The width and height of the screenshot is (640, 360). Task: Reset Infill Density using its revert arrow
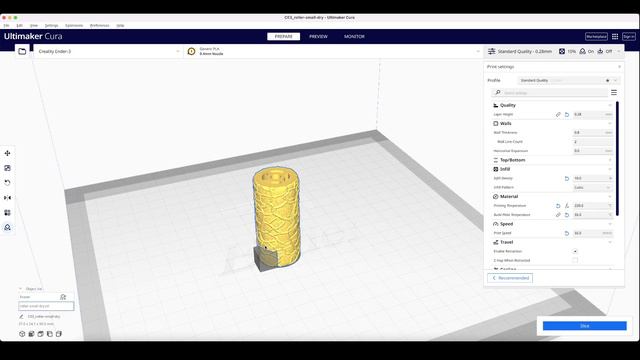[567, 178]
